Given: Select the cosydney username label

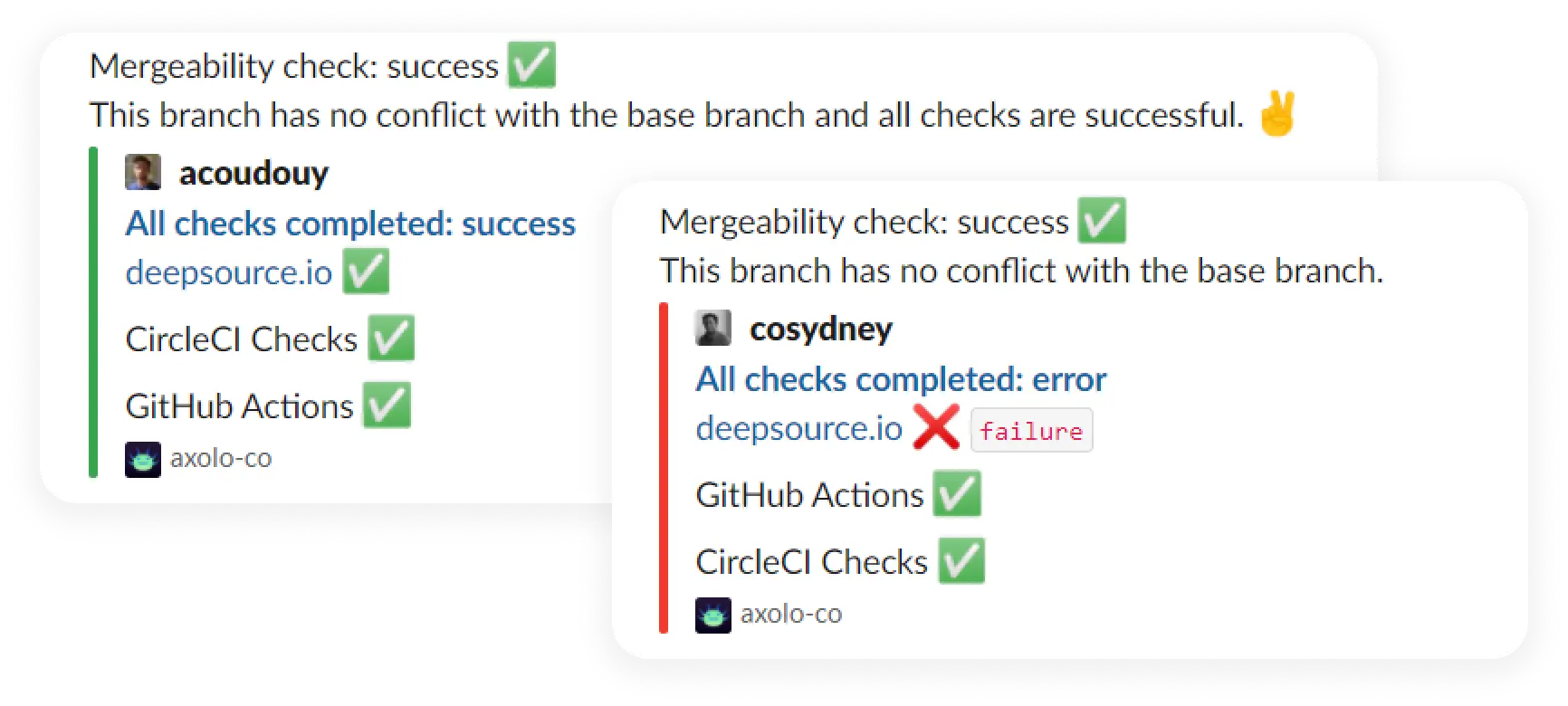Looking at the screenshot, I should [x=821, y=329].
